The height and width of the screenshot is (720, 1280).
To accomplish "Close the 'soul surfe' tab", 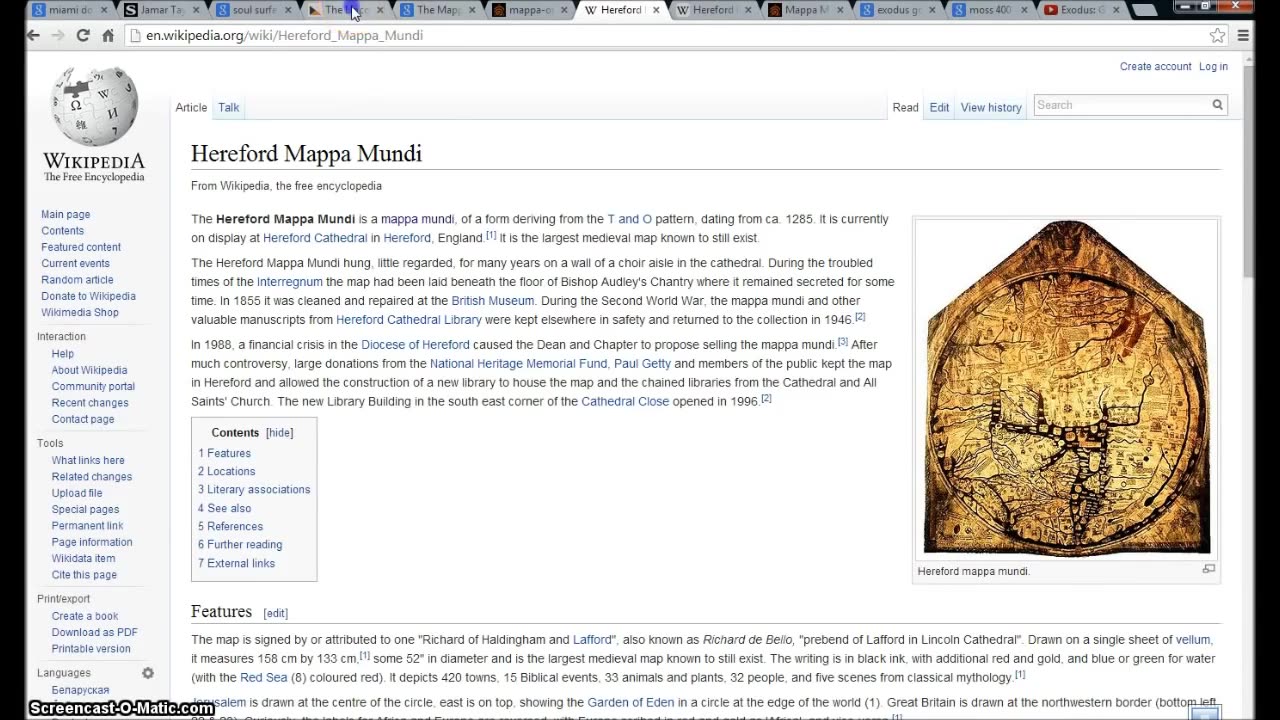I will (288, 10).
